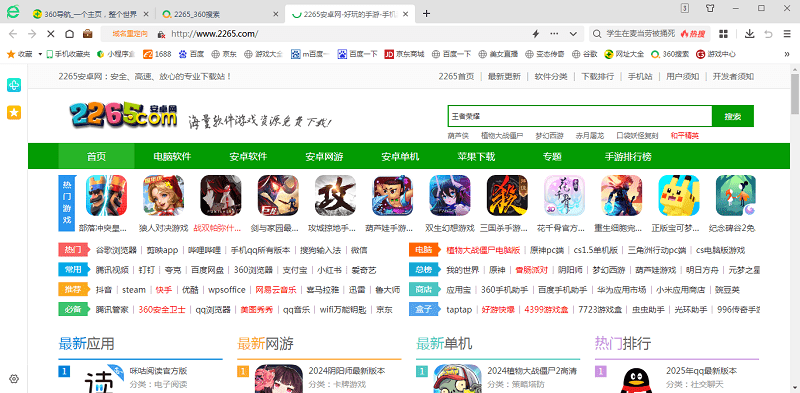Click the 和平精英 hot search link
Screen dimensions: 800x393
(685, 136)
